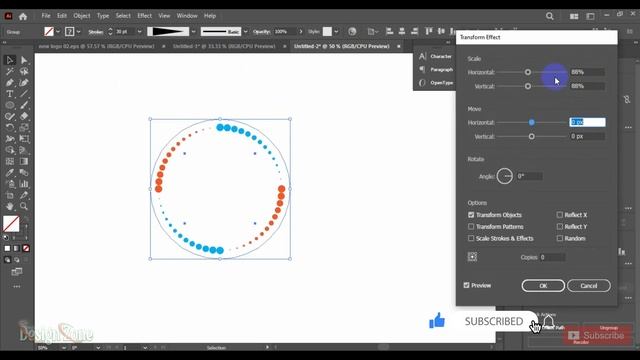Select the Eraser tool
Screen dimensions: 640x360
24,116
